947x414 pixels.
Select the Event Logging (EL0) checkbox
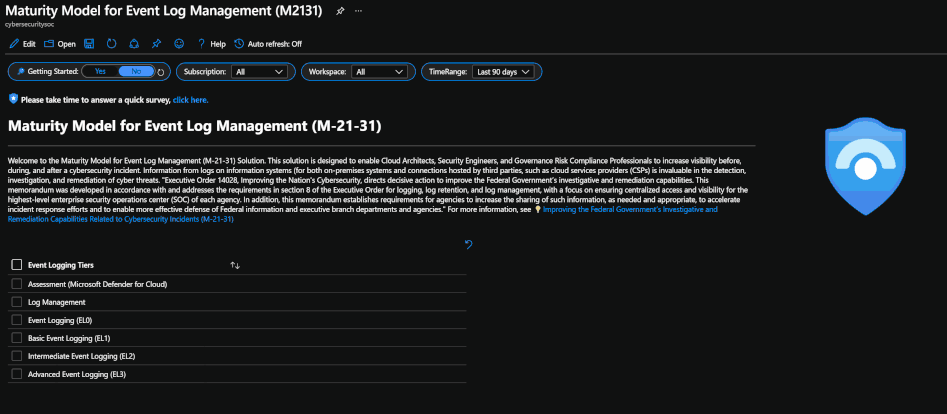pyautogui.click(x=17, y=320)
